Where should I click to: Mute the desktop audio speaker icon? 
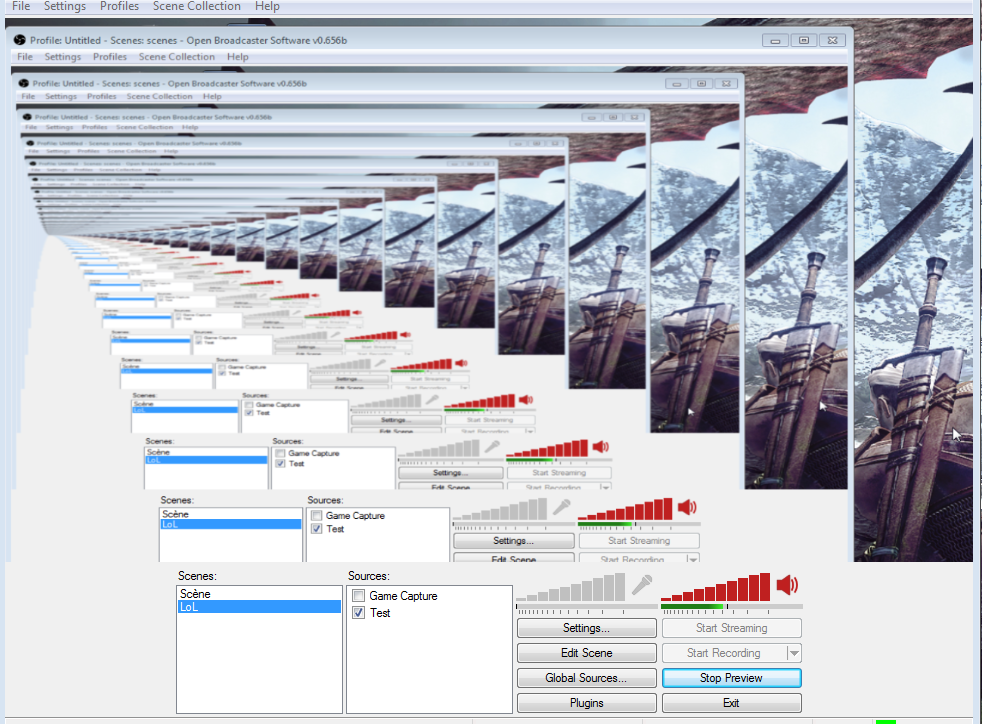(787, 586)
